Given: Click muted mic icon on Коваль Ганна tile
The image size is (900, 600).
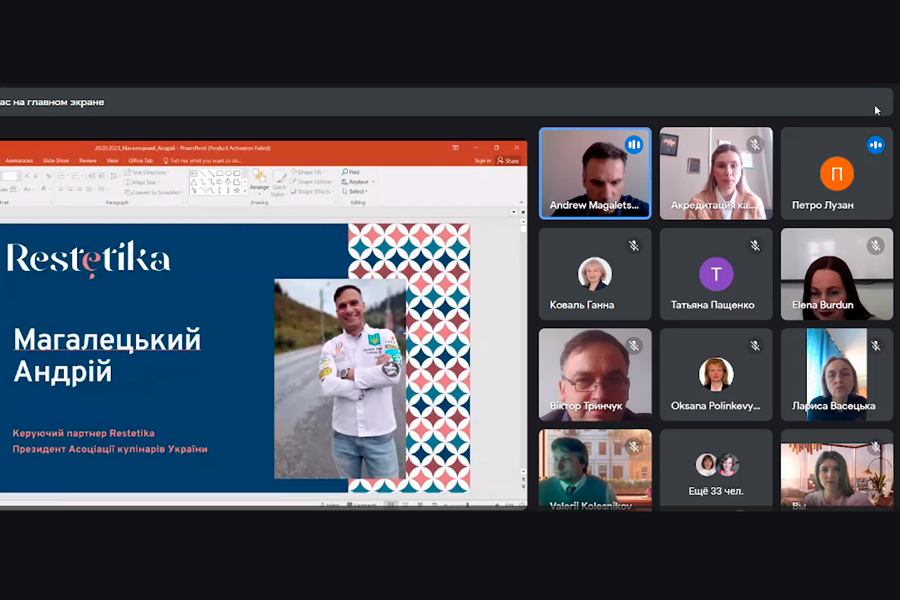Looking at the screenshot, I should (x=634, y=246).
